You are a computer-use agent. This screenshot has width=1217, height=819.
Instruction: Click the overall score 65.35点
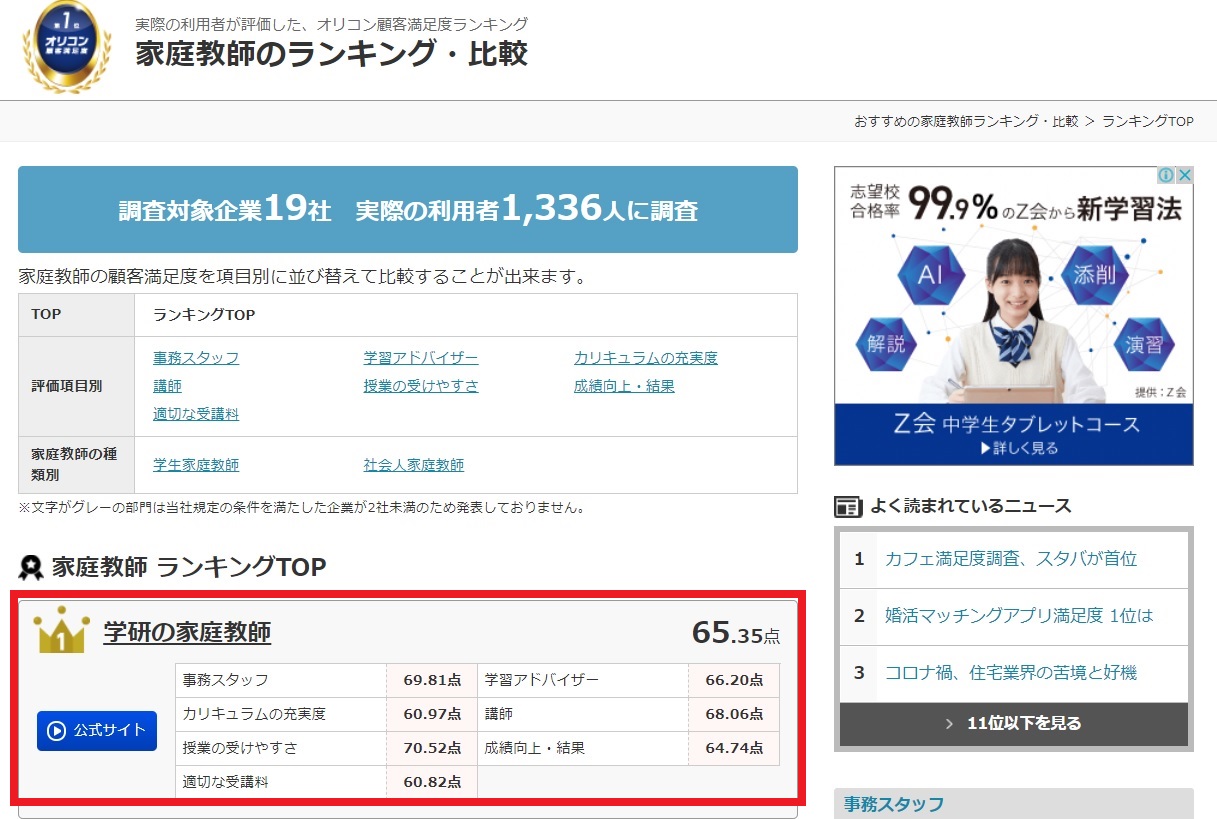[736, 633]
